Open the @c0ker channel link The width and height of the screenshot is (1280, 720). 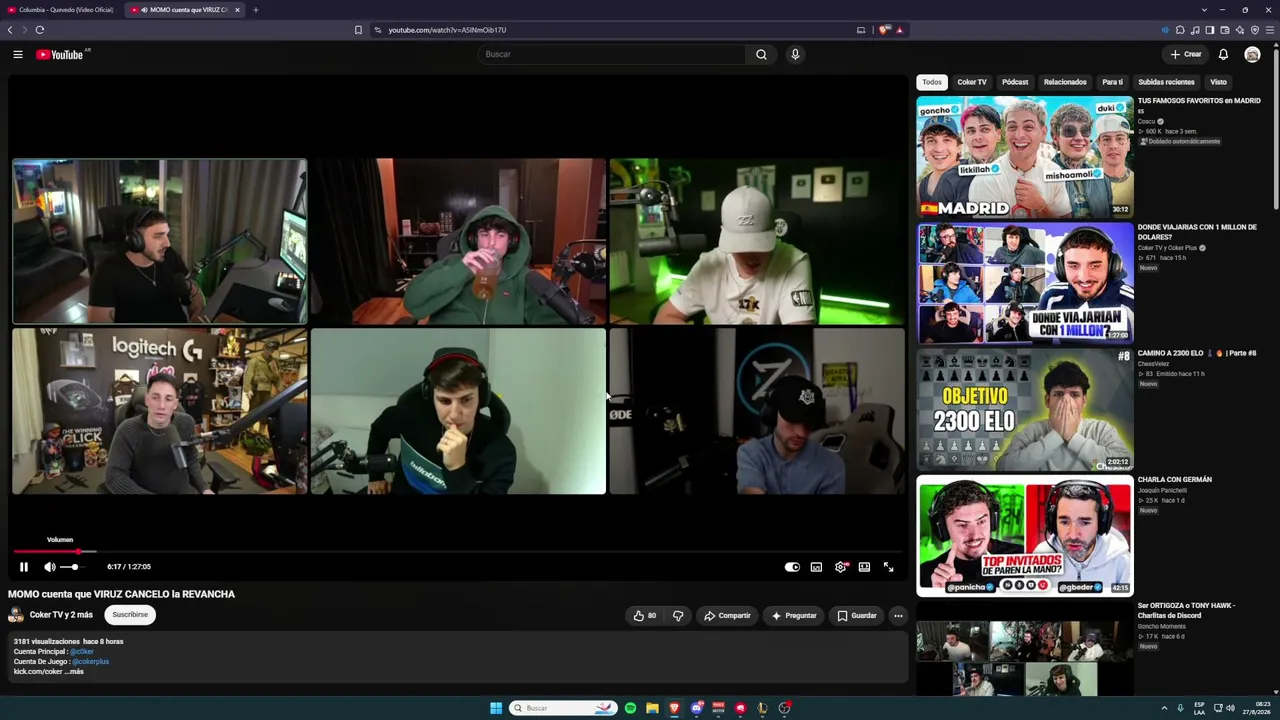[81, 652]
